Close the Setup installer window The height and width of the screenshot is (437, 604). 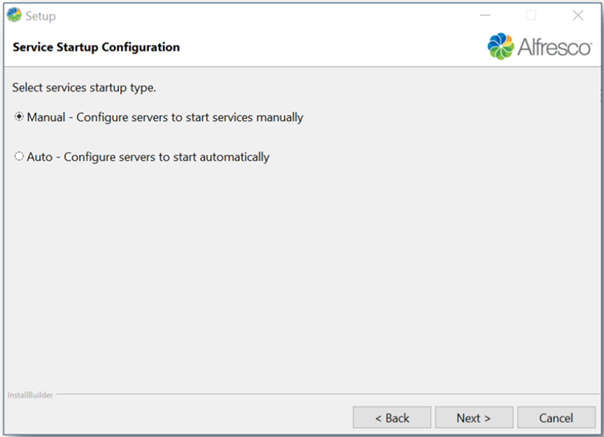pyautogui.click(x=577, y=16)
